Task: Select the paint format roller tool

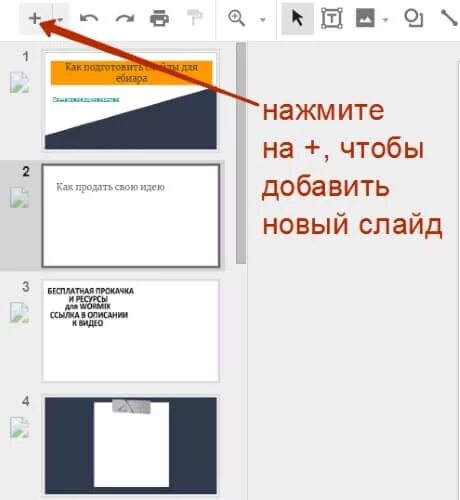Action: point(194,18)
